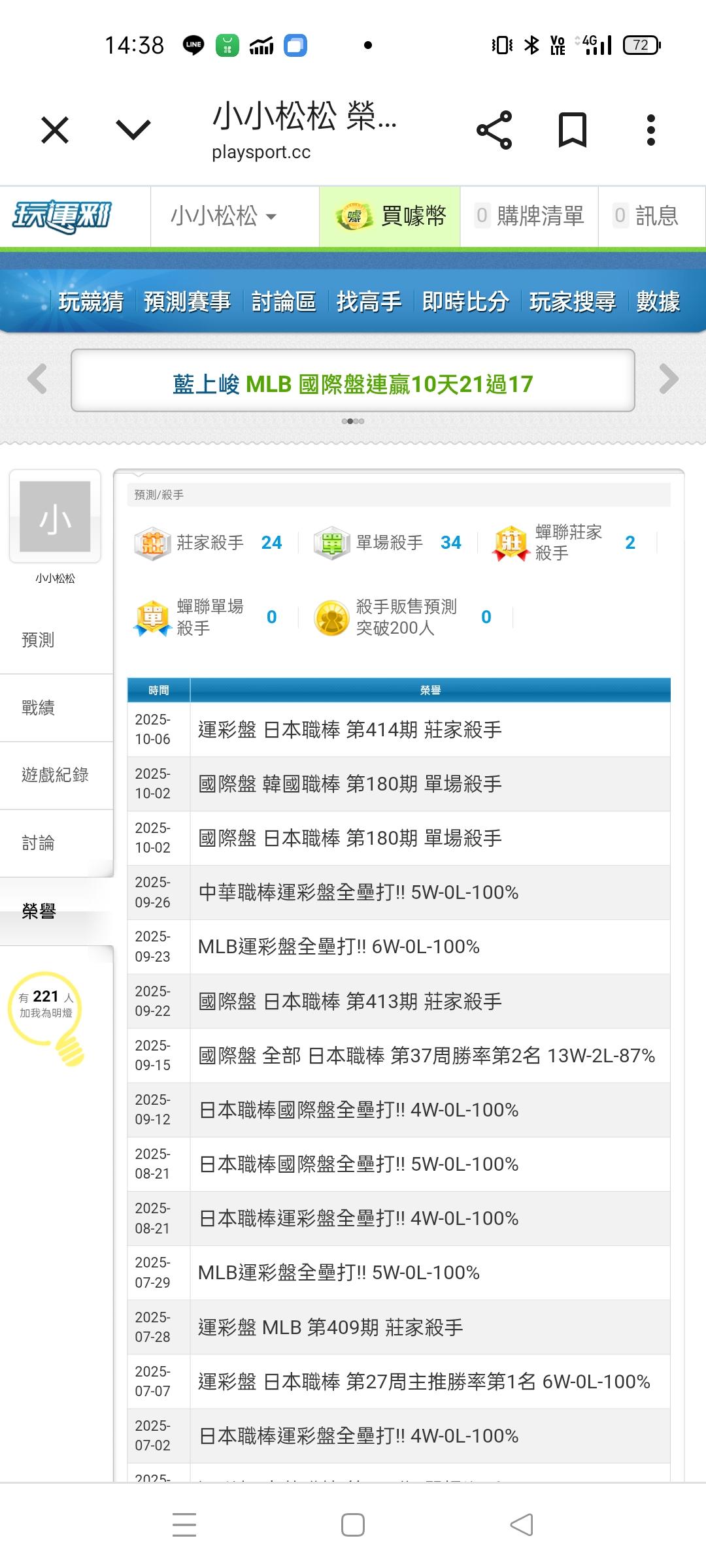The height and width of the screenshot is (1568, 706).
Task: Select 日本職棒國際盤全壘打!! 5W-0L-100% row
Action: coord(399,1164)
